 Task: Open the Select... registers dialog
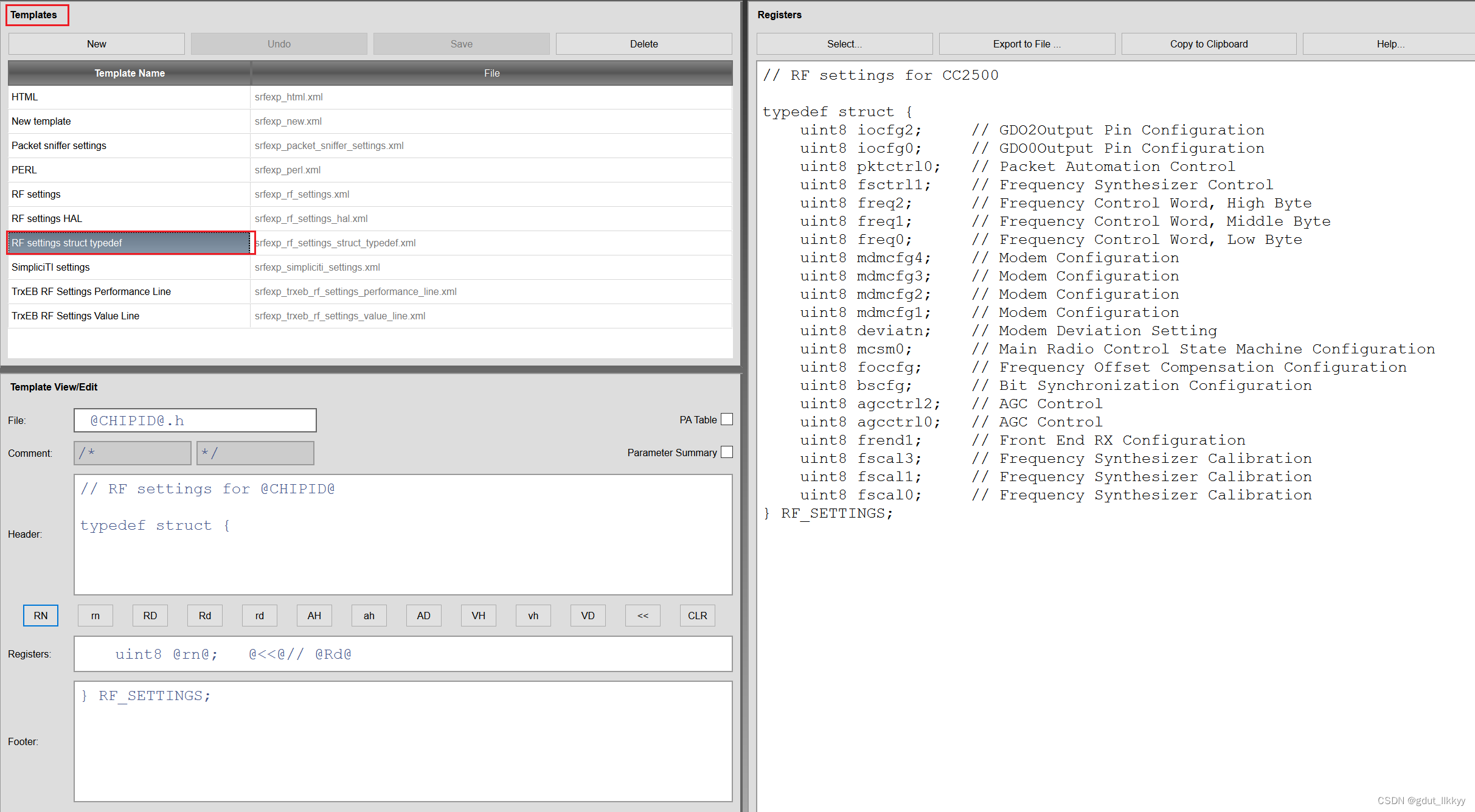click(844, 44)
